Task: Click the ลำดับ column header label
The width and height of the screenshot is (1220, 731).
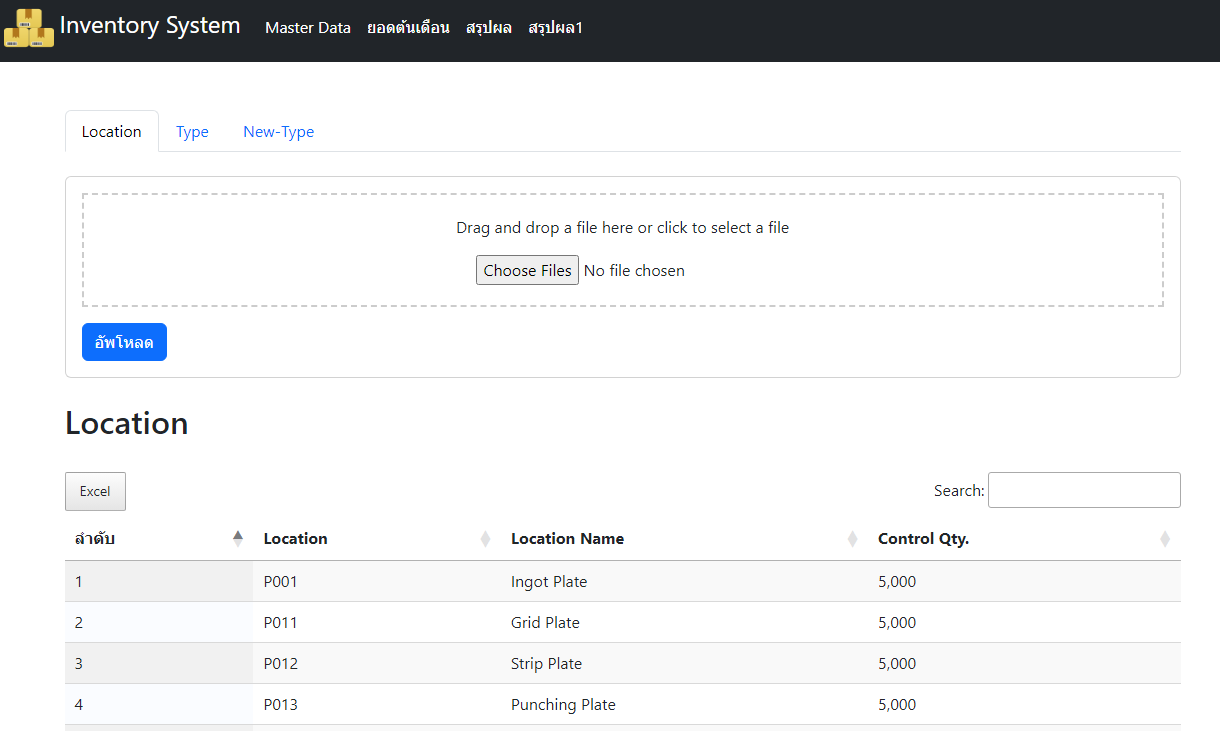Action: click(95, 539)
